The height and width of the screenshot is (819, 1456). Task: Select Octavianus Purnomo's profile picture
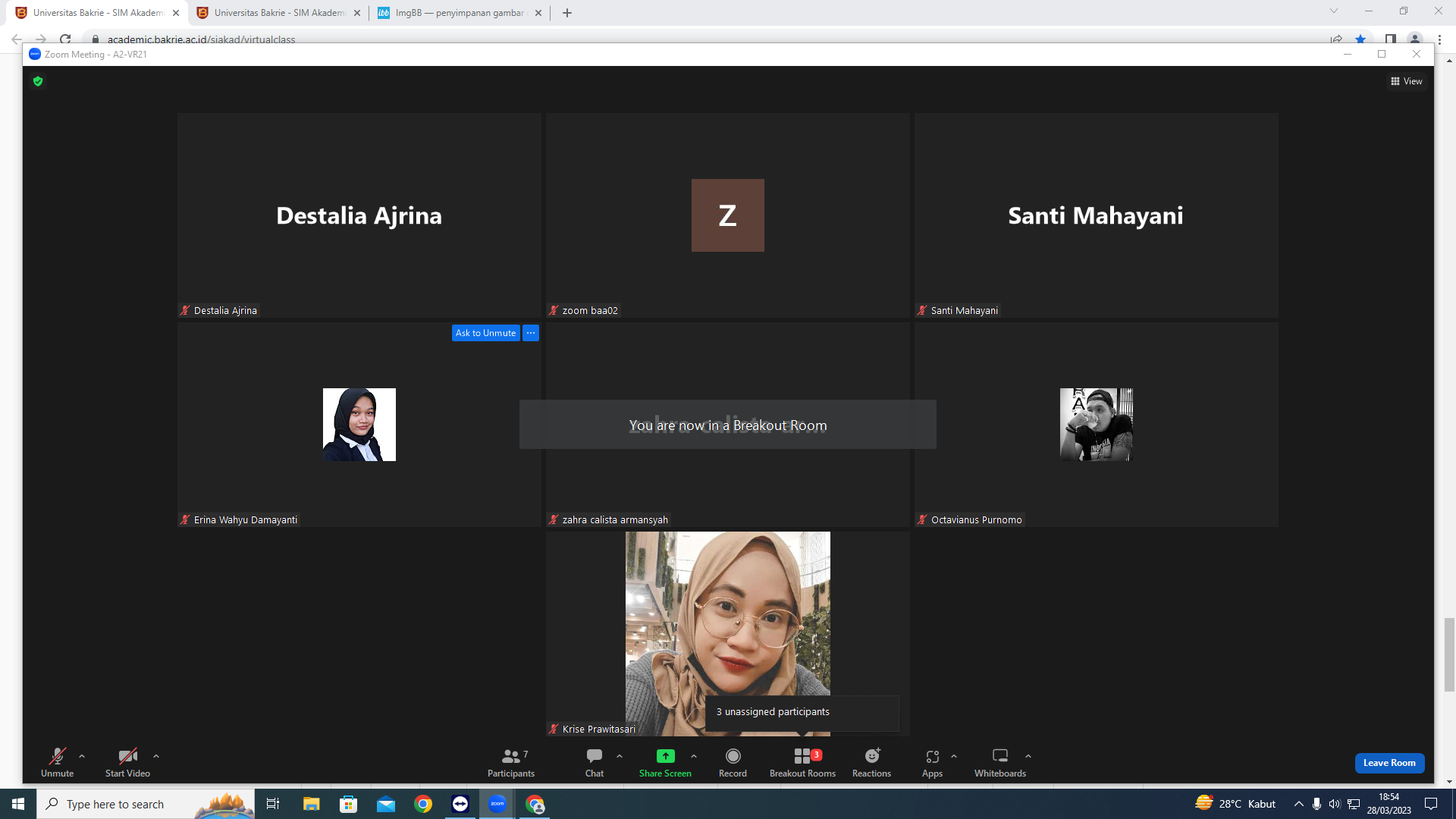1097,425
